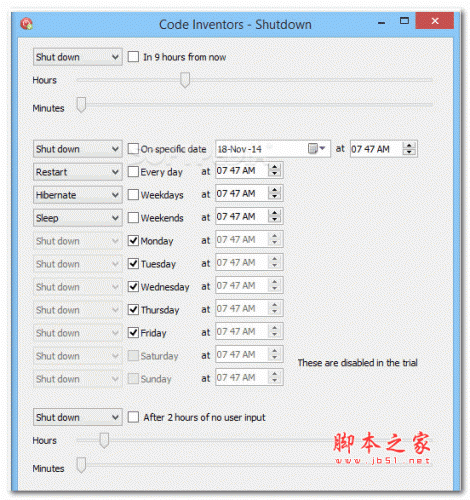Open the Hibernate dropdown for Weekdays
Image resolution: width=470 pixels, height=500 pixels.
point(78,195)
